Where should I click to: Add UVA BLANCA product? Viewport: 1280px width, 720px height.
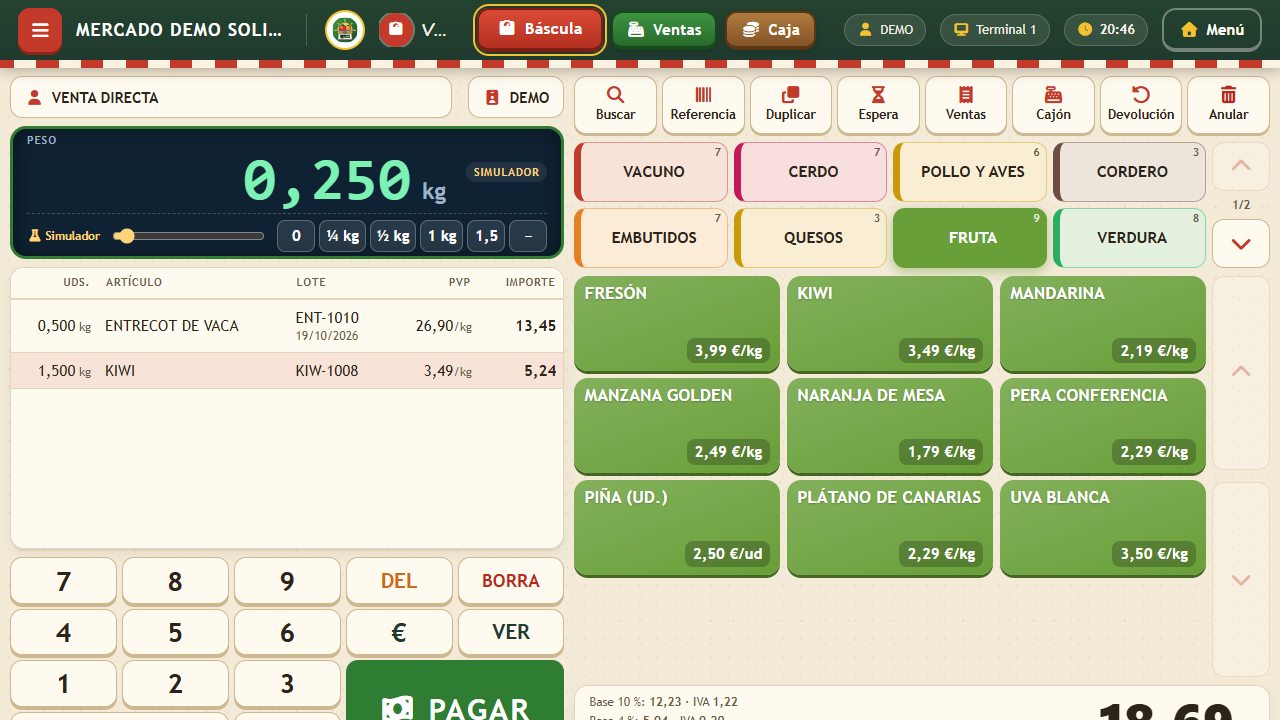coord(1103,528)
